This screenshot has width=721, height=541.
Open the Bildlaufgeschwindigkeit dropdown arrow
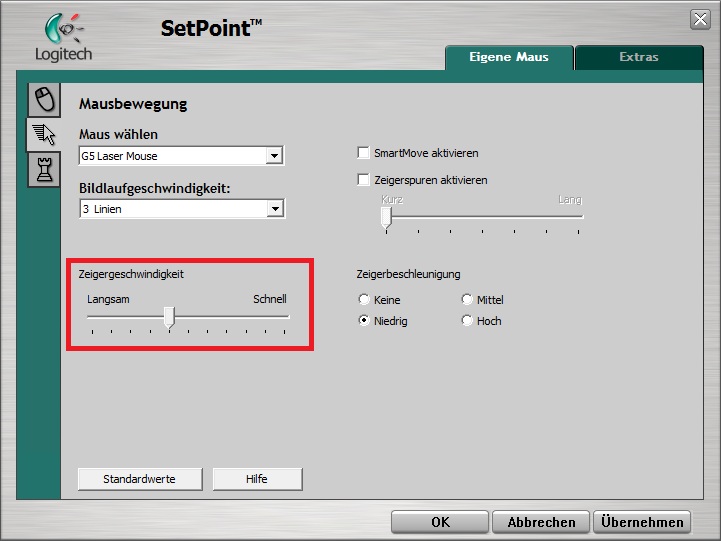click(275, 209)
